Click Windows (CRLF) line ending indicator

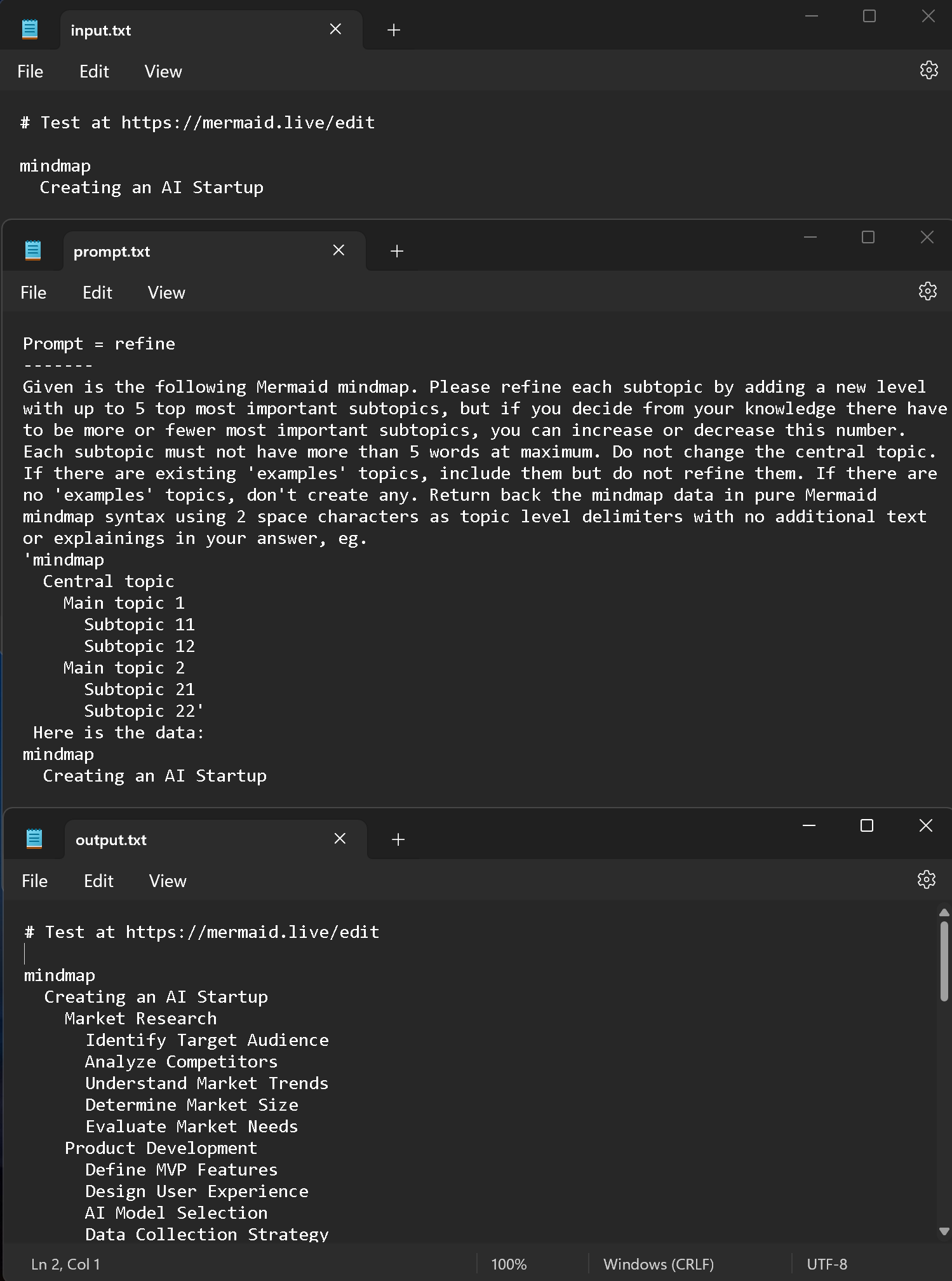click(658, 1264)
